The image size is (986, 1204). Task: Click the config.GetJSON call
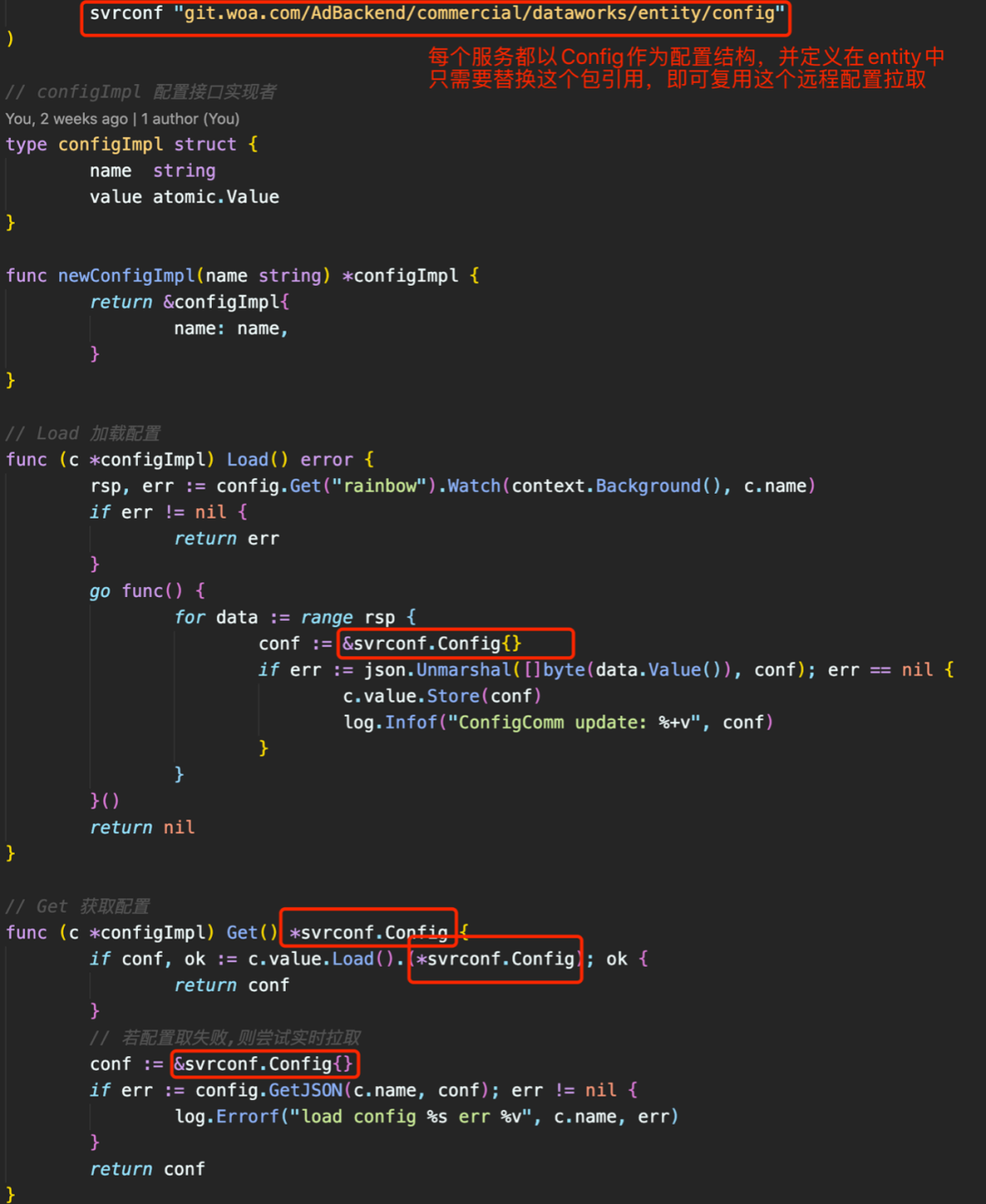(x=268, y=1091)
